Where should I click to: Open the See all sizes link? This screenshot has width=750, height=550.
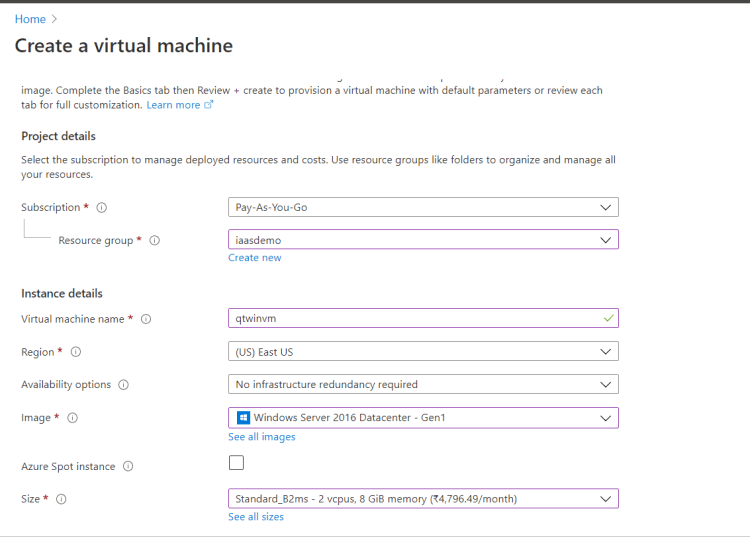[255, 517]
